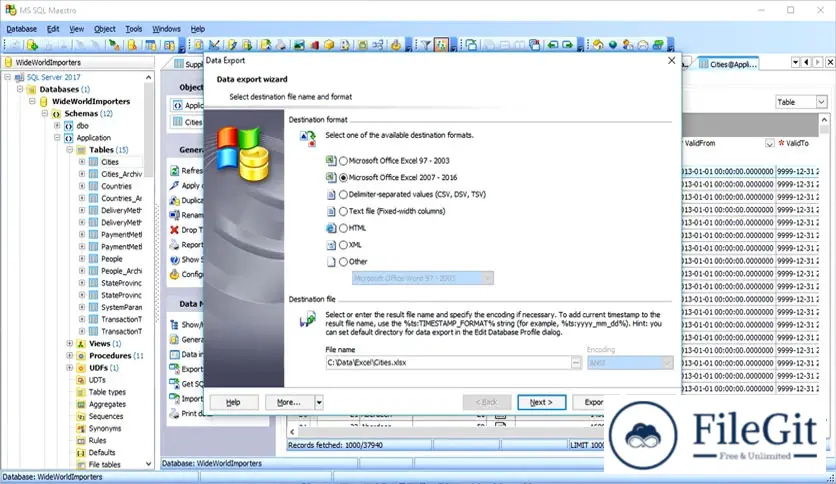Click the explorer tree vertical scrollbar thumb
This screenshot has width=836, height=484.
(149, 130)
